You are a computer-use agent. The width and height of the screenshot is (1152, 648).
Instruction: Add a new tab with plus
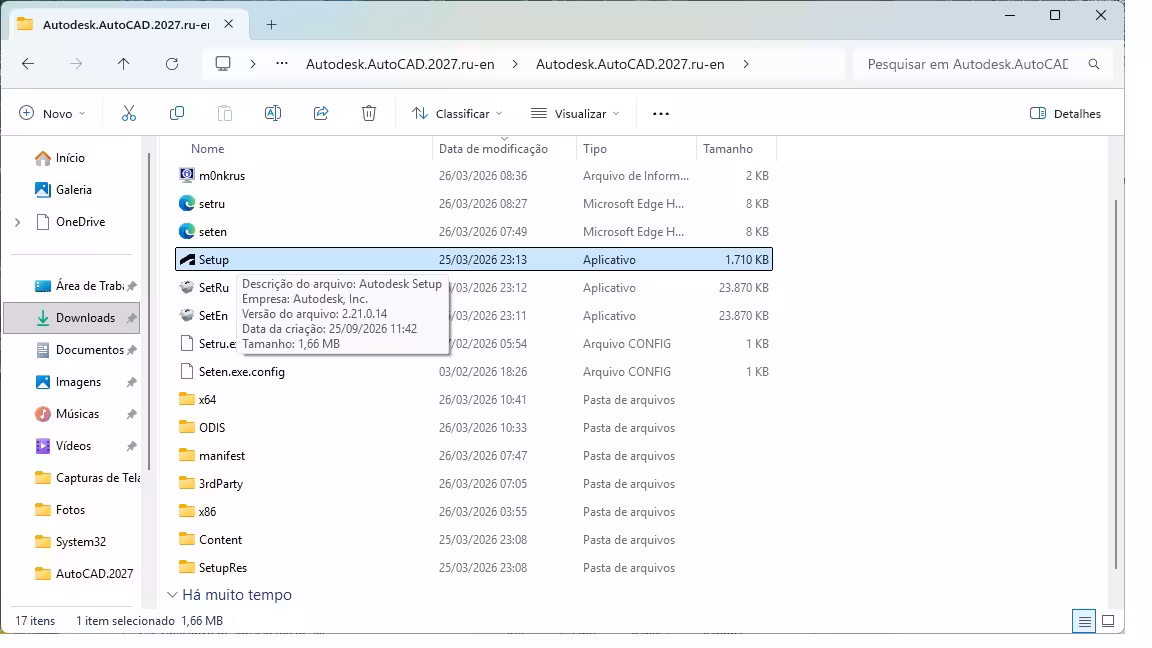click(271, 24)
